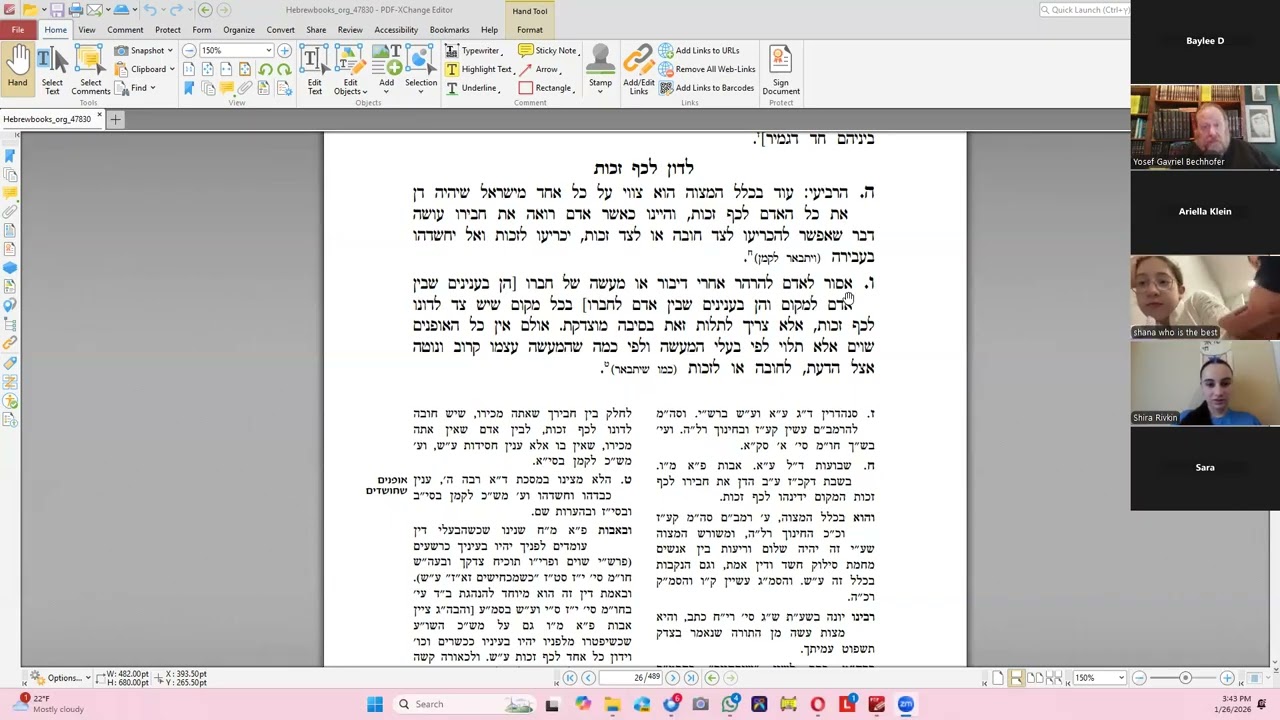Select the Hand tool
The height and width of the screenshot is (720, 1280).
(x=17, y=68)
